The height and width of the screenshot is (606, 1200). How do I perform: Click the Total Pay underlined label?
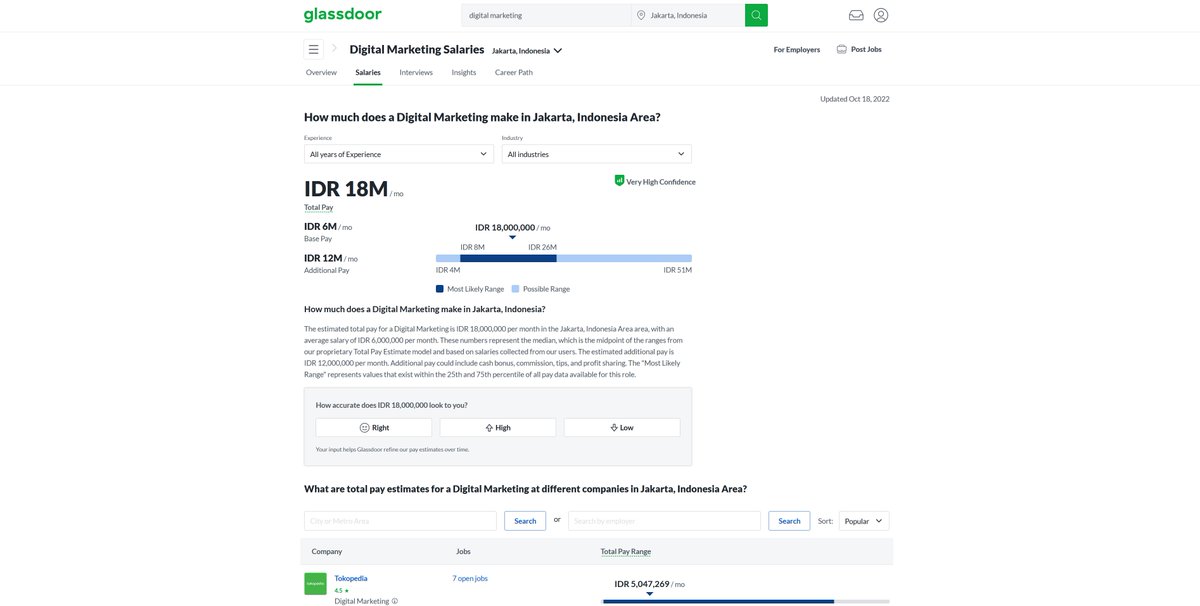tap(319, 207)
